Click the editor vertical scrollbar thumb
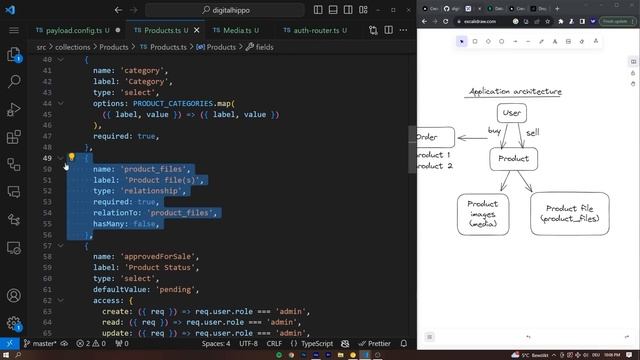The image size is (640, 360). [x=412, y=149]
